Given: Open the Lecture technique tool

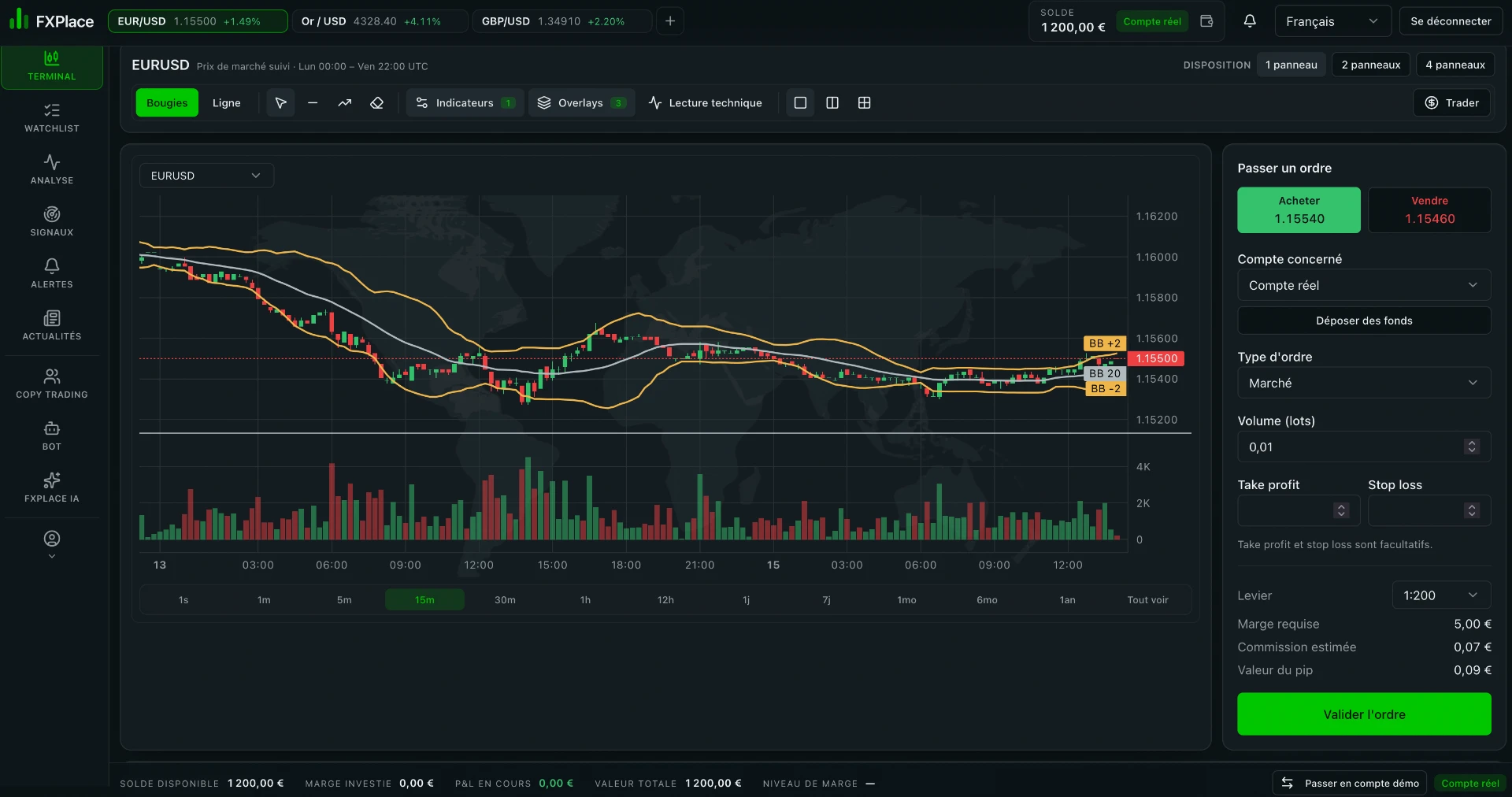Looking at the screenshot, I should point(706,103).
